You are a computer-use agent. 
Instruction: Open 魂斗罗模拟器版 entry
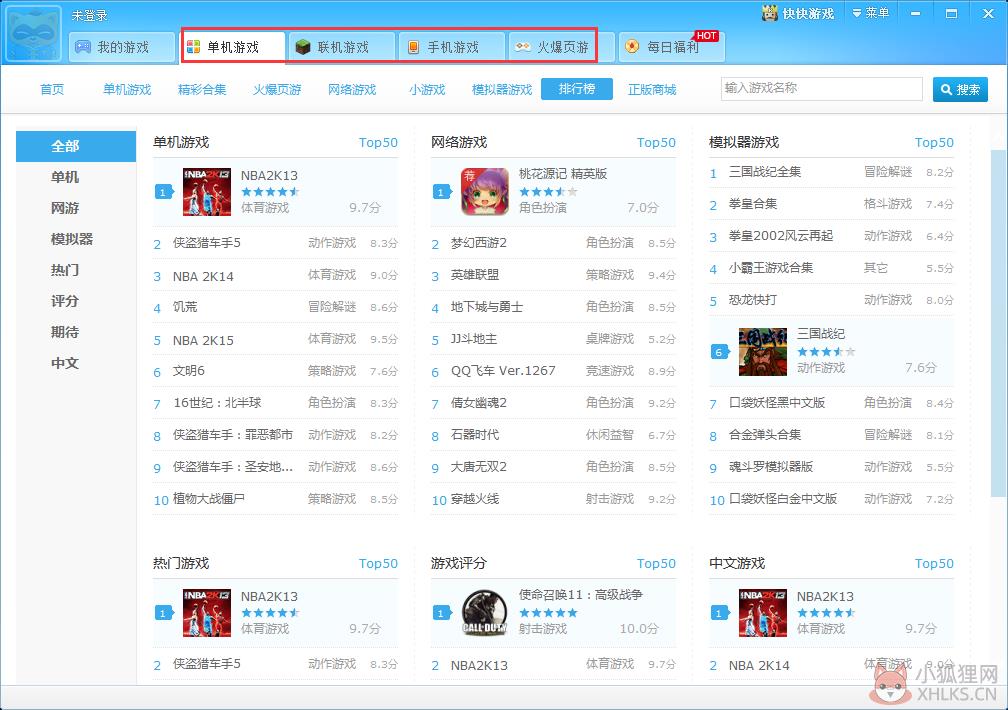click(771, 467)
